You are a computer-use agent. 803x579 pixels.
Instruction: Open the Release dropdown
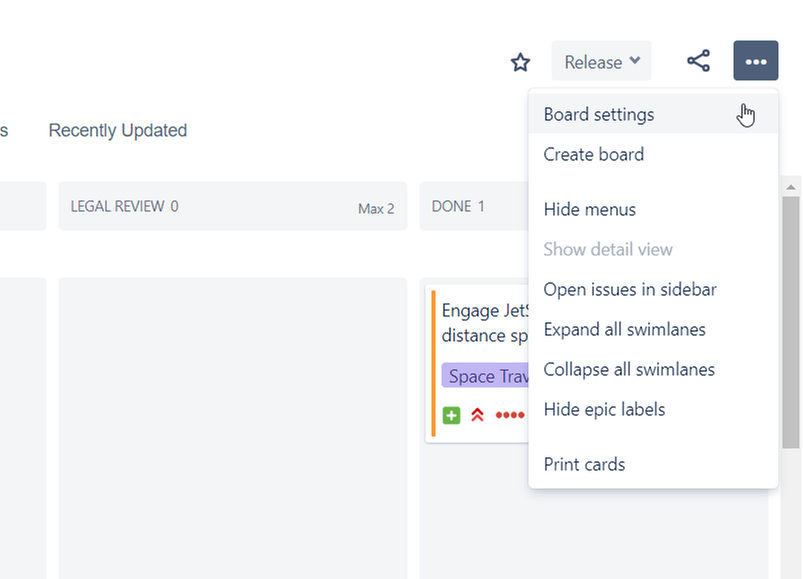[600, 61]
